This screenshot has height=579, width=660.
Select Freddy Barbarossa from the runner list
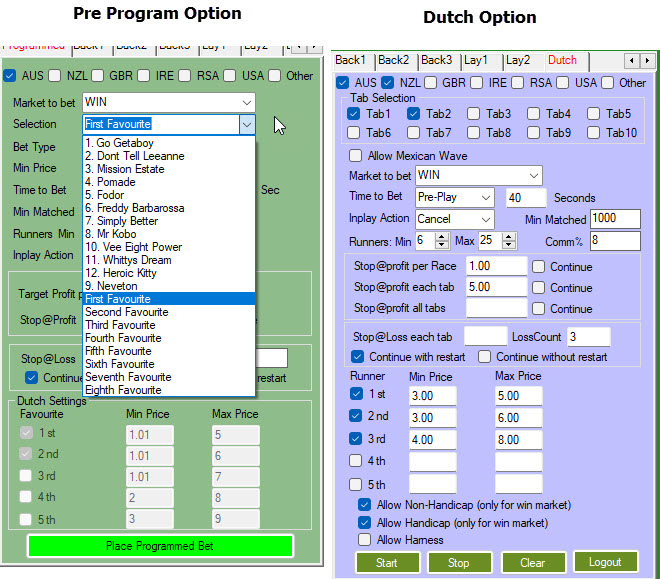pos(133,208)
